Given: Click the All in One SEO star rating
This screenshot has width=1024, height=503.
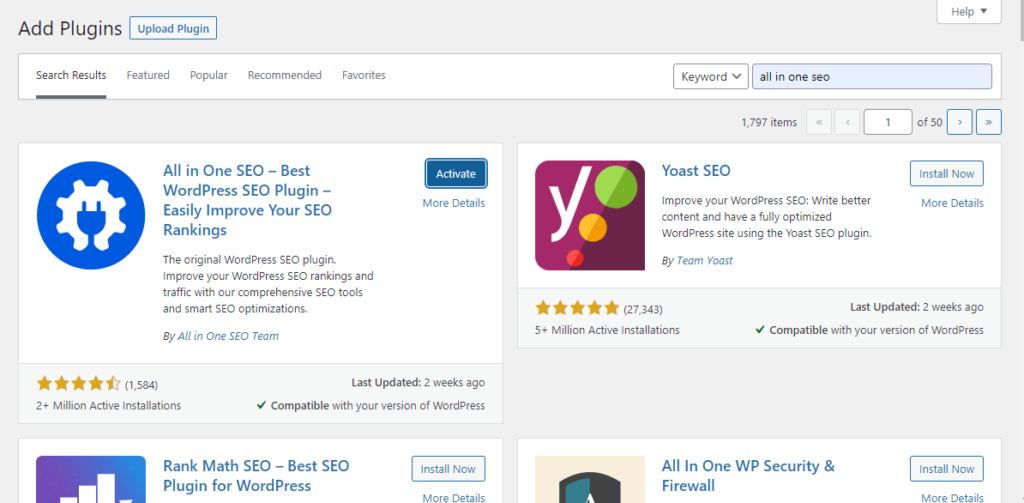Looking at the screenshot, I should tap(78, 384).
